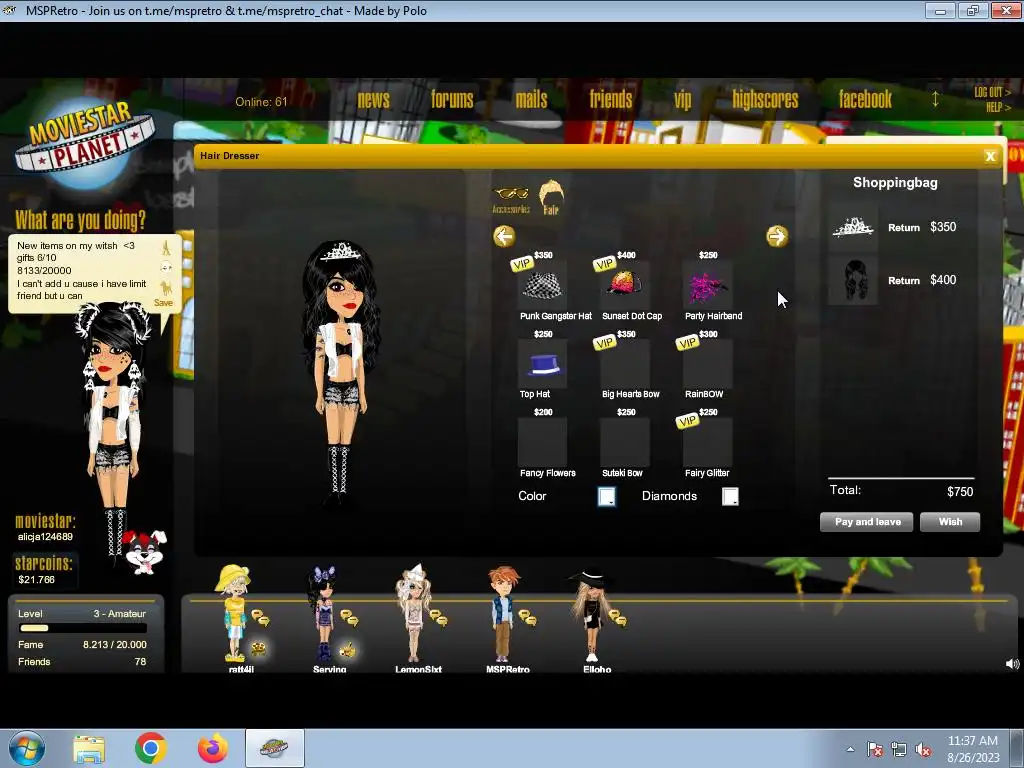This screenshot has height=768, width=1024.
Task: Open the friends menu
Action: [x=611, y=99]
